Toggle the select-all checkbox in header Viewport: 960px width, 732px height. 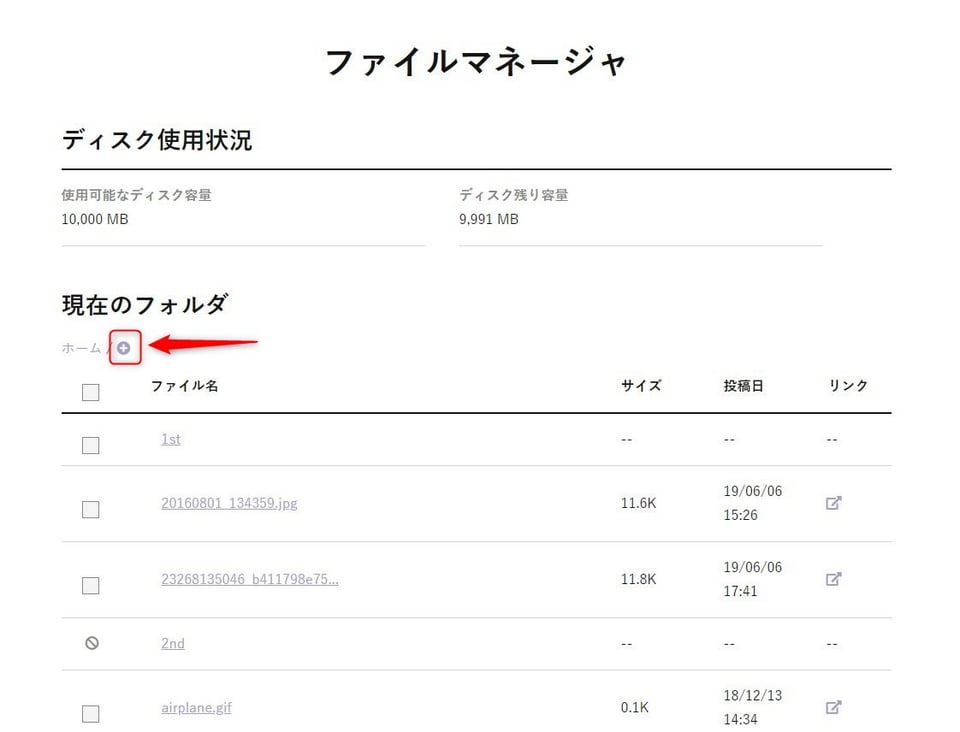pyautogui.click(x=91, y=392)
